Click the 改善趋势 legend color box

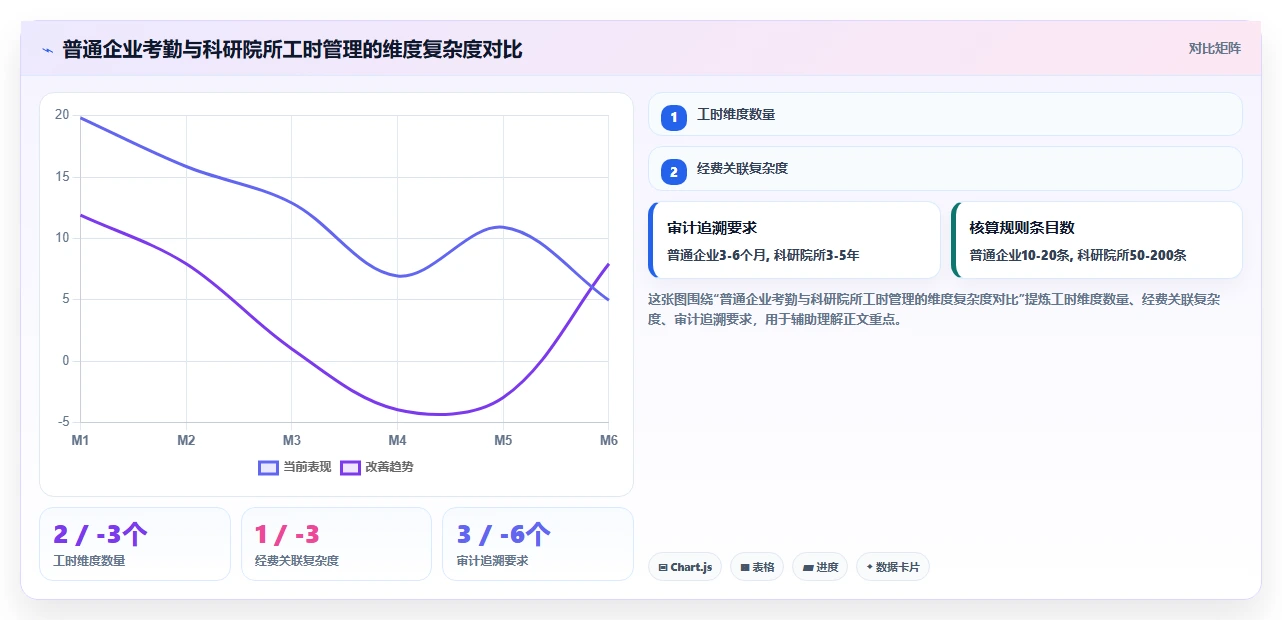point(350,467)
